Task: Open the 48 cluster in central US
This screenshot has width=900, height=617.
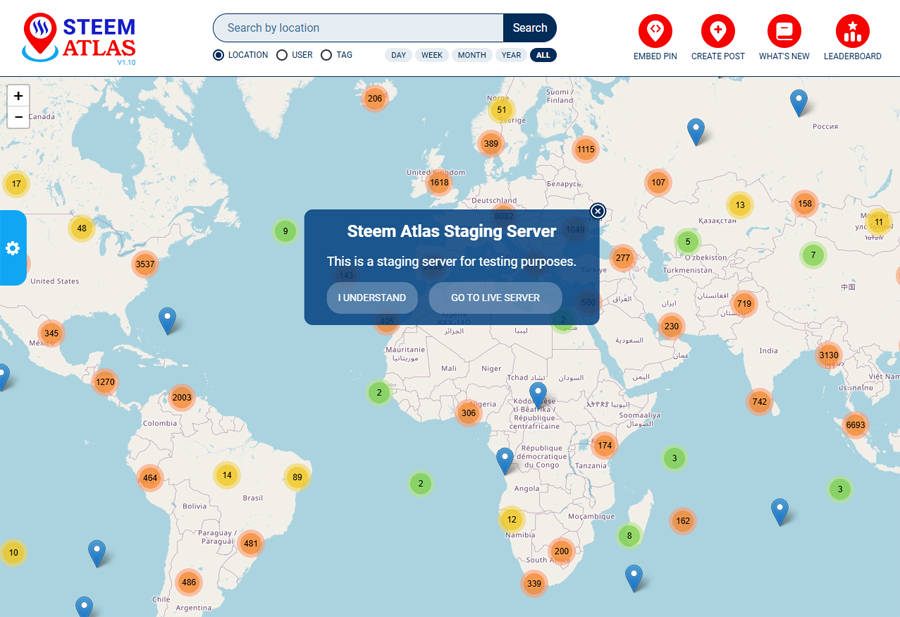Action: point(82,228)
